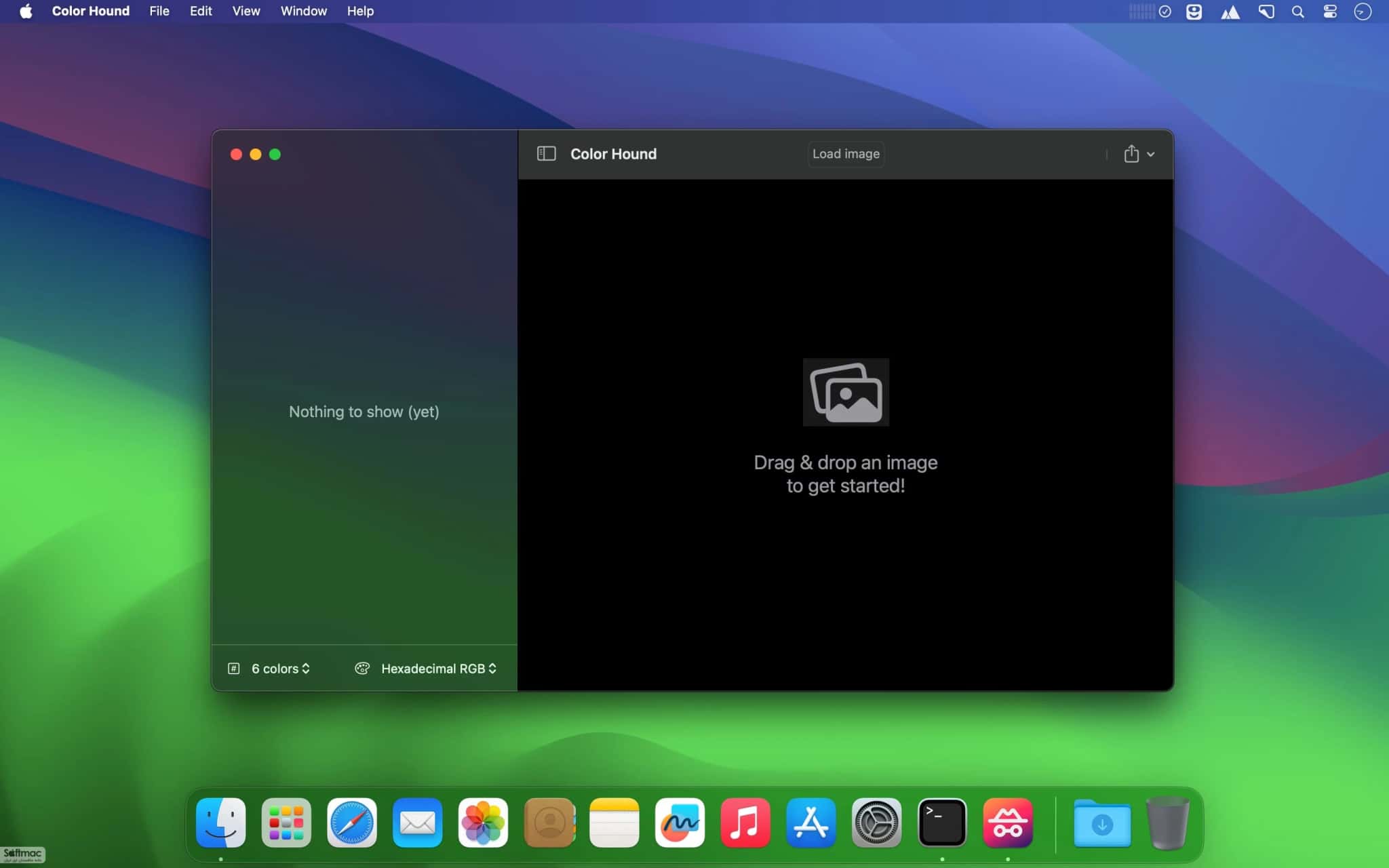The width and height of the screenshot is (1389, 868).
Task: Click the number sign icon beside 6 colors
Action: pos(234,669)
